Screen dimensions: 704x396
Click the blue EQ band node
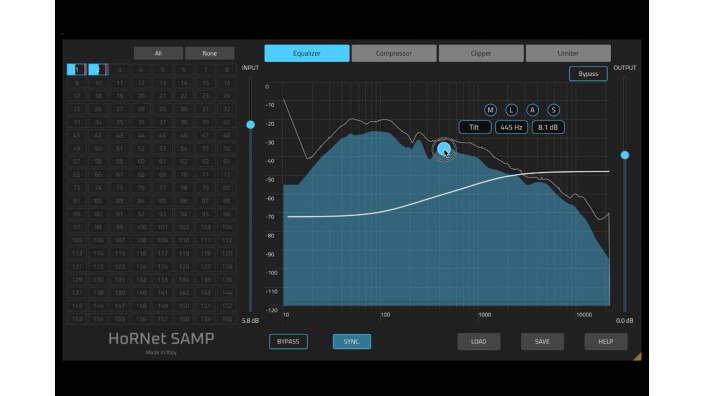(444, 149)
